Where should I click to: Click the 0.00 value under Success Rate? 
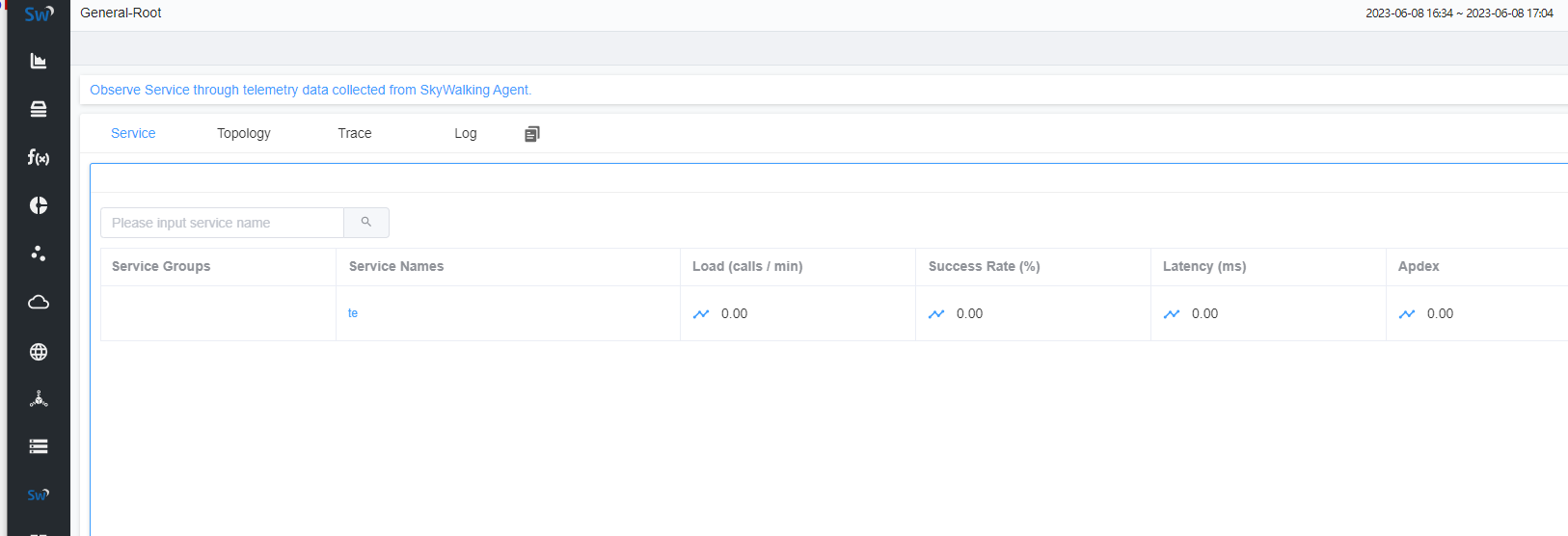pos(970,313)
